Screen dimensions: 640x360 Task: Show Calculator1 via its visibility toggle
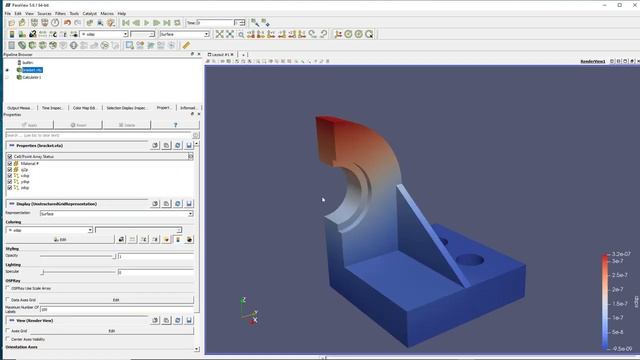7,77
